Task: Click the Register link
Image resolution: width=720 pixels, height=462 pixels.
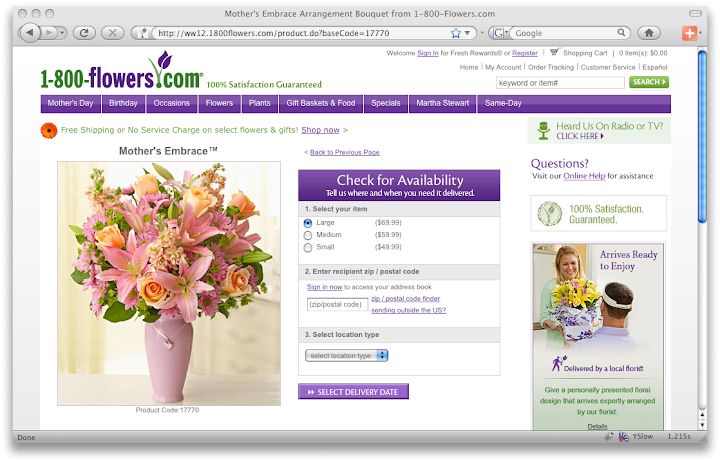Action: click(x=524, y=53)
